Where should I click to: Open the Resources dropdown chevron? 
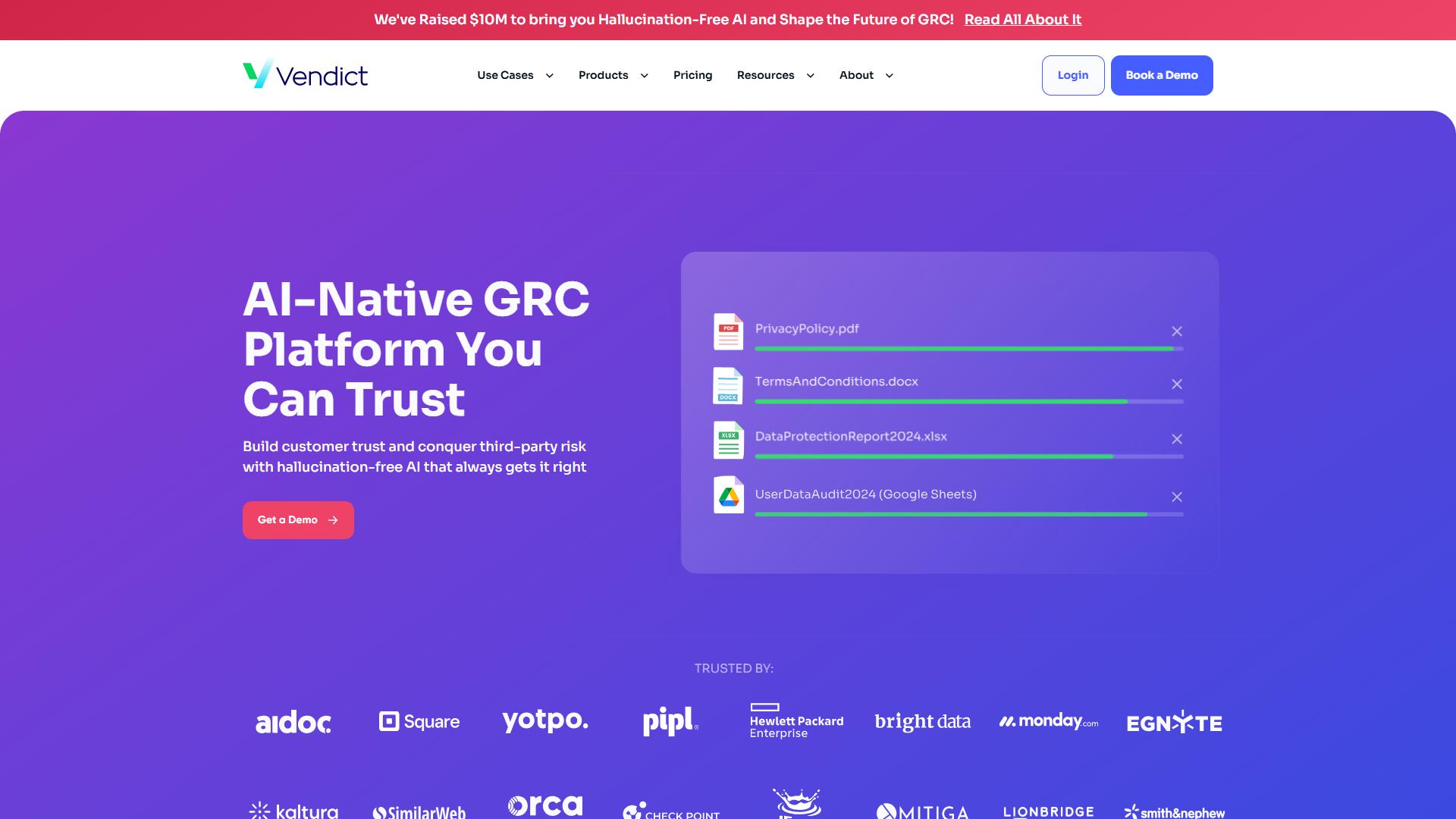tap(810, 76)
